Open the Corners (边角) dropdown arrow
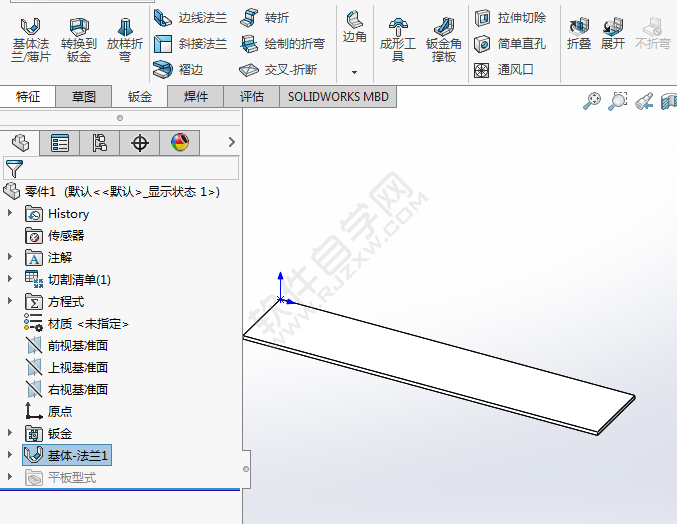This screenshot has width=677, height=524. 354,72
